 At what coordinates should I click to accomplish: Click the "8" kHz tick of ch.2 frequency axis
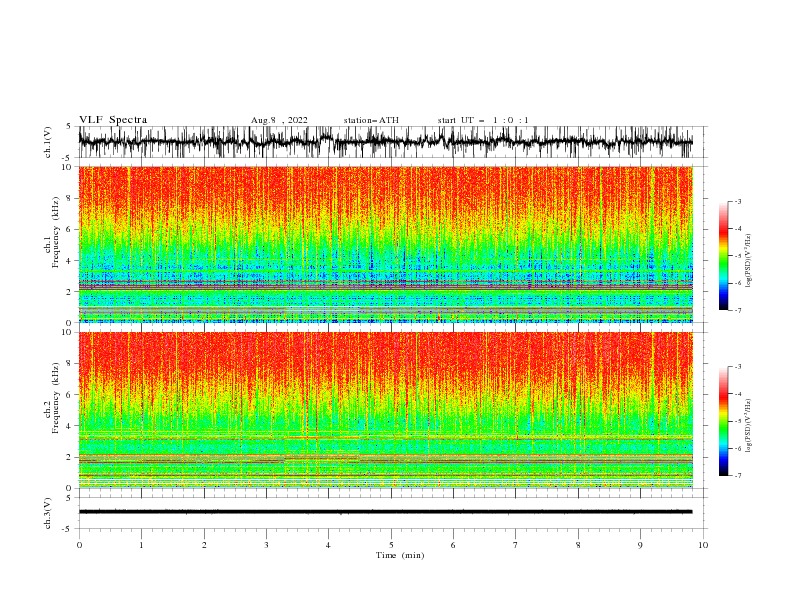point(69,364)
